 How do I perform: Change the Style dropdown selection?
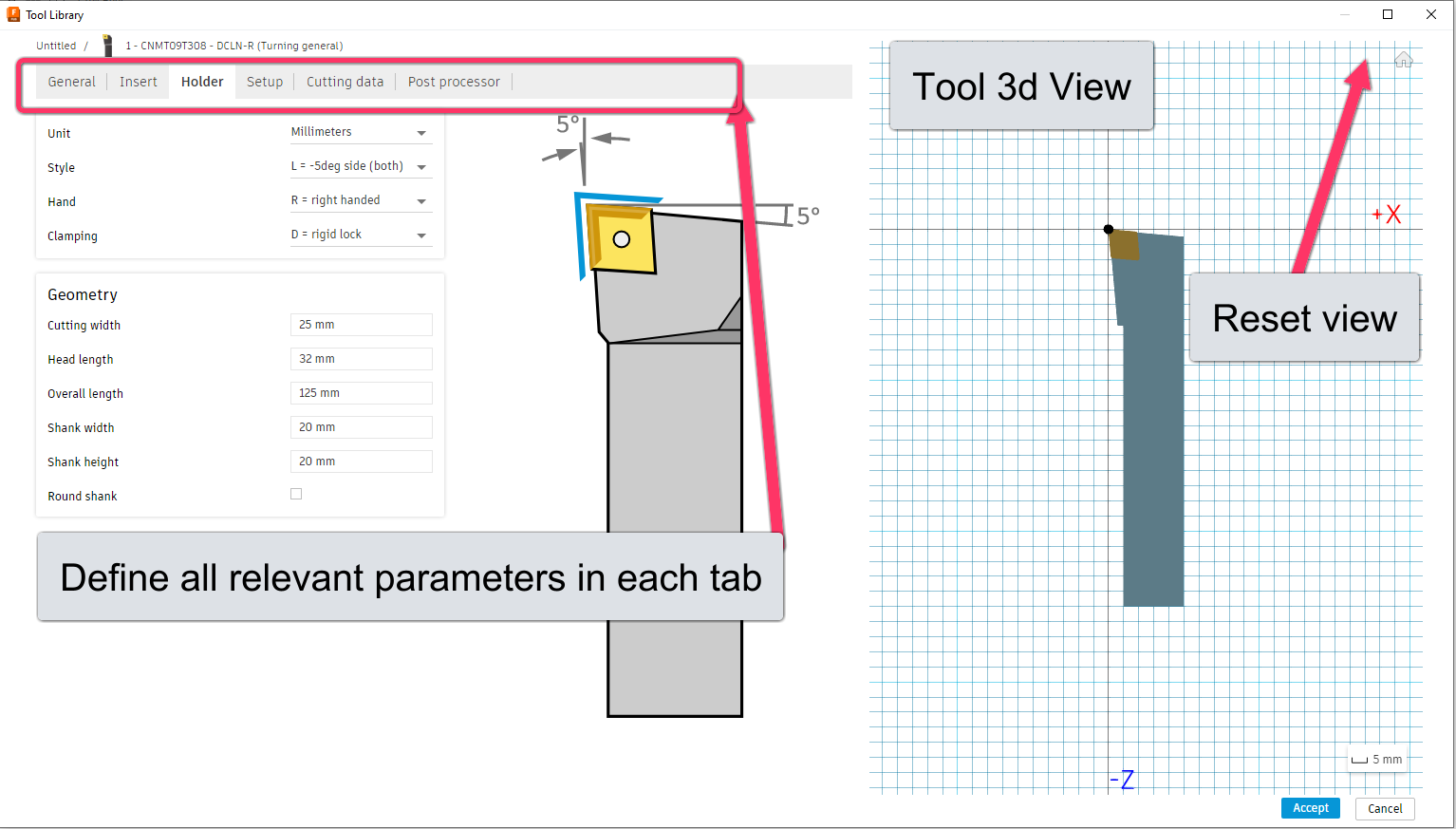(361, 165)
